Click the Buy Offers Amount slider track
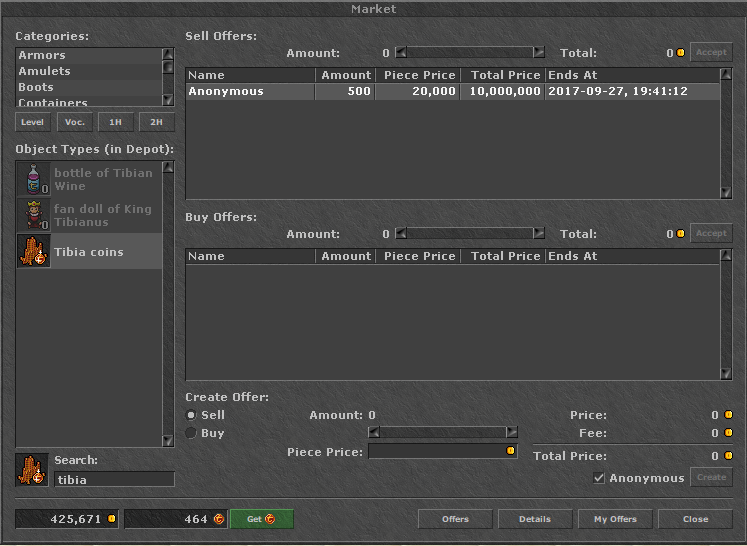Viewport: 747px width, 546px height. (470, 233)
